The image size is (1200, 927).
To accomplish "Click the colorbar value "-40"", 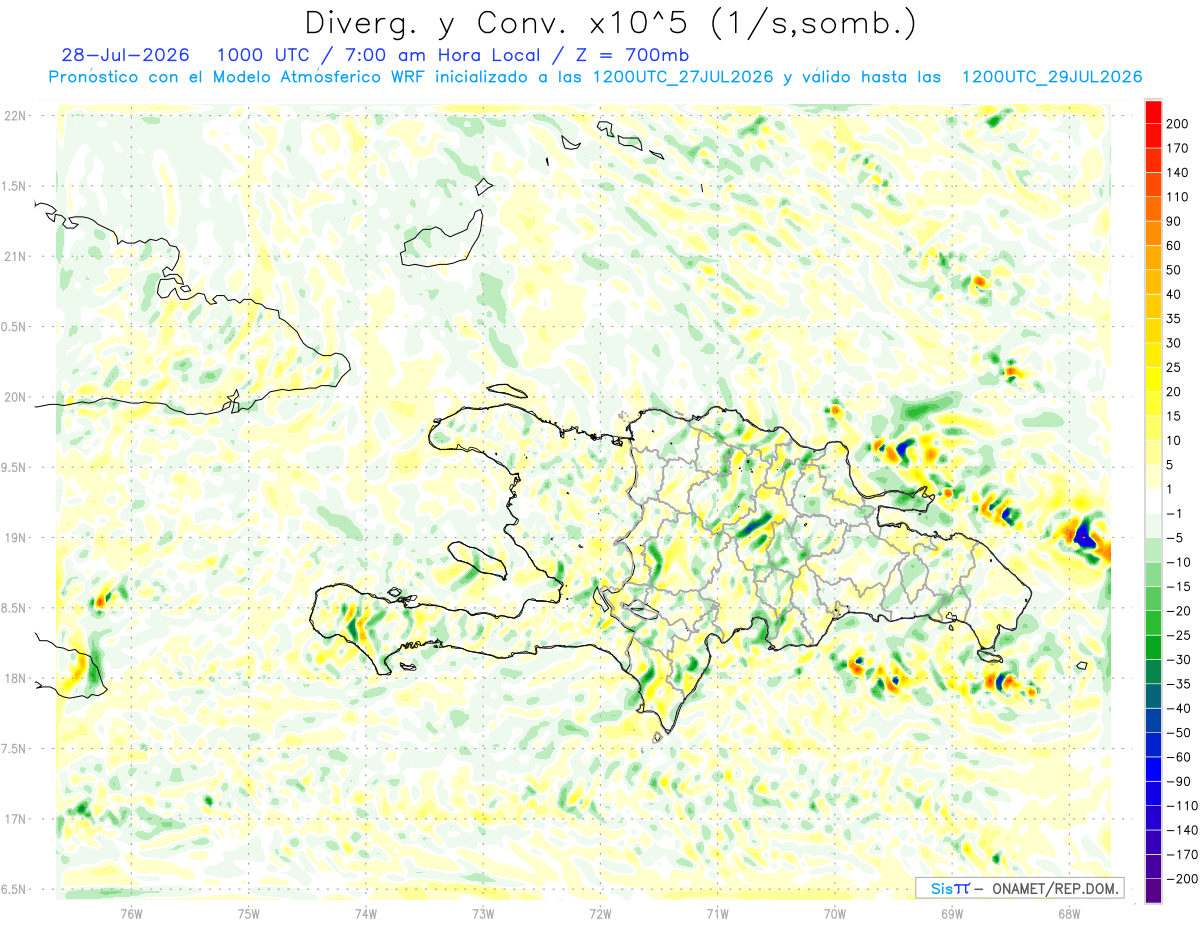I will pos(1178,708).
